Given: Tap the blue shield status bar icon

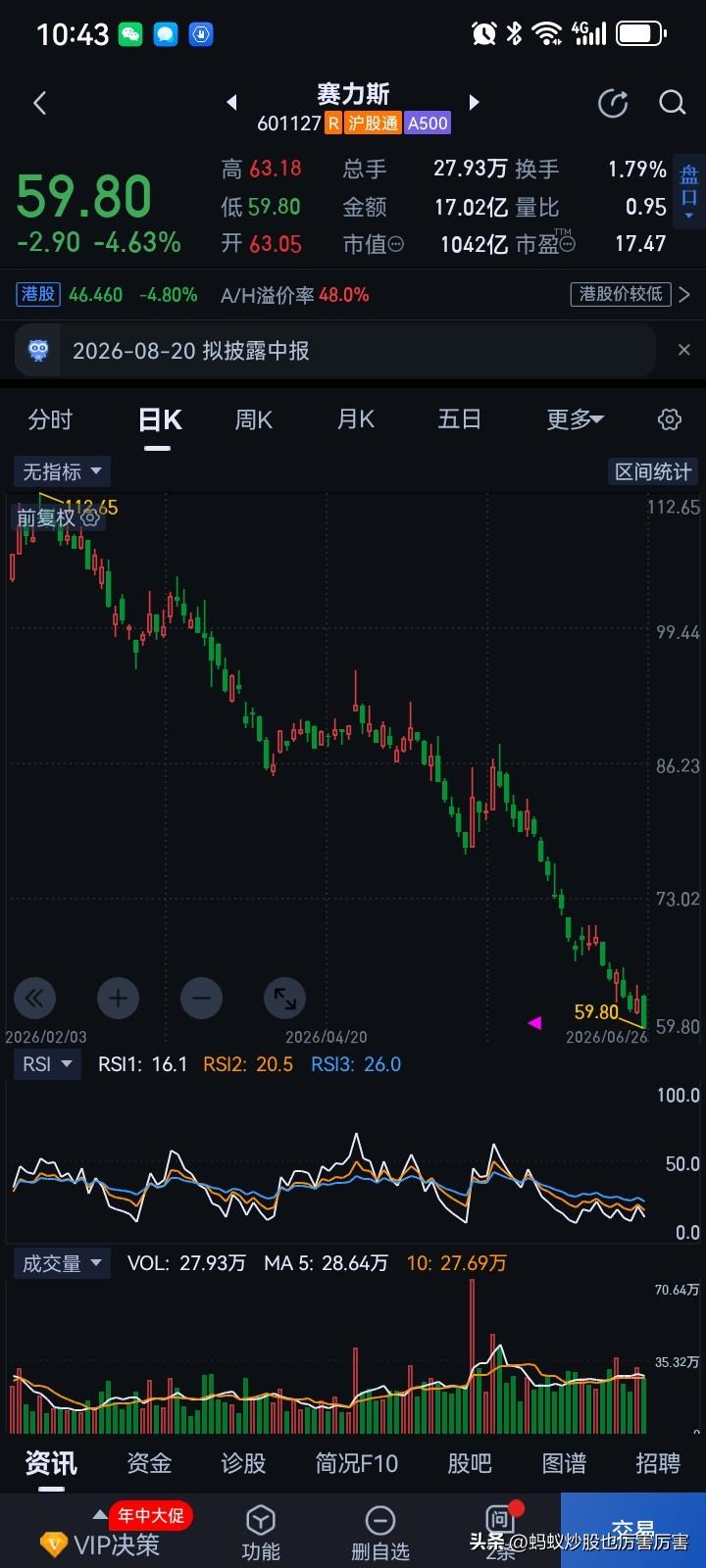Looking at the screenshot, I should coord(200,34).
